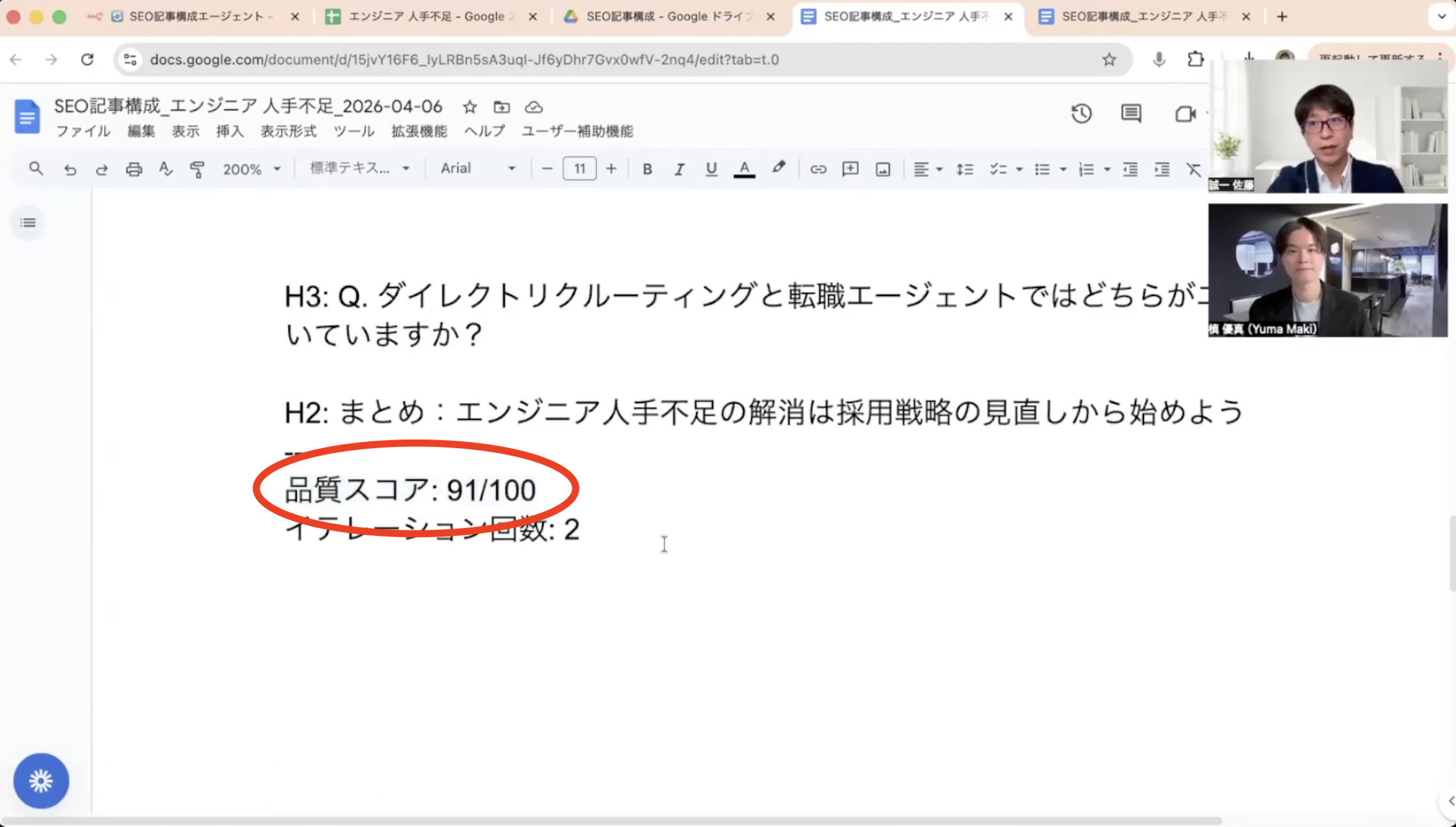Image resolution: width=1456 pixels, height=827 pixels.
Task: Expand the numbered list options arrow
Action: coord(1107,170)
